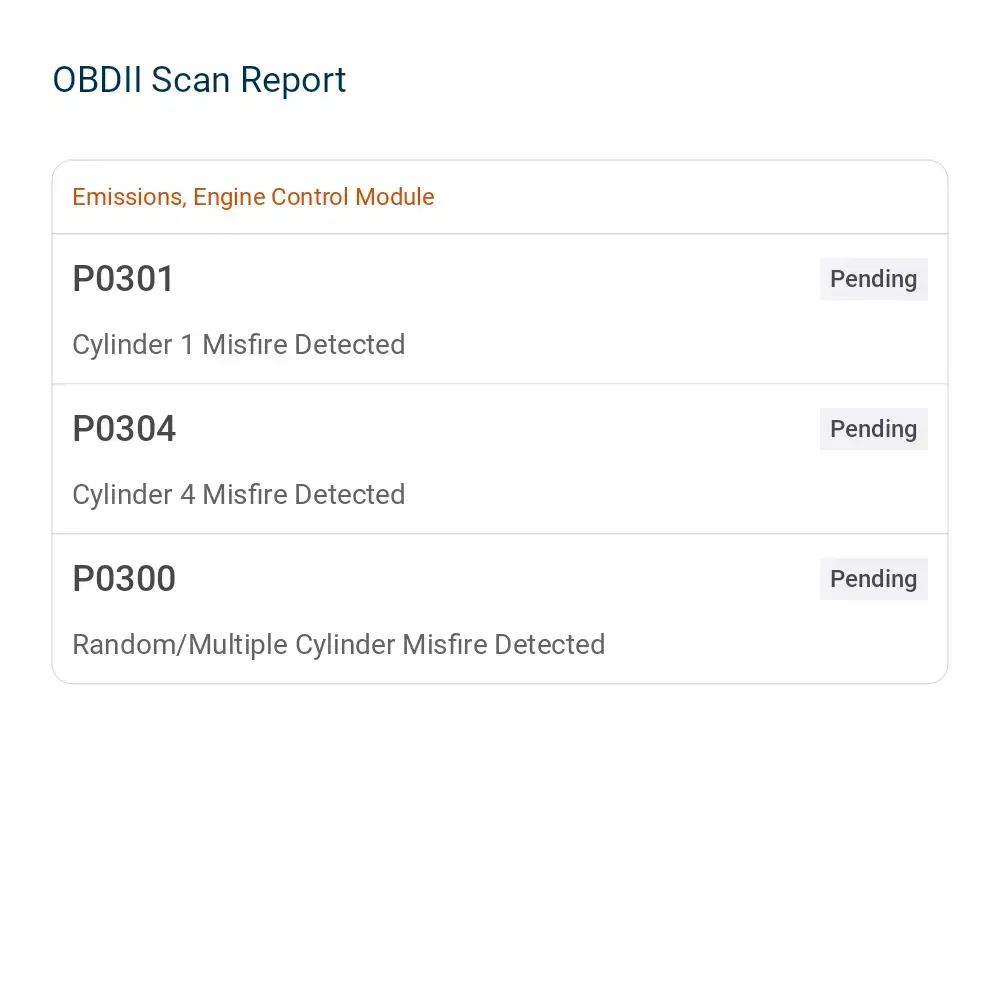Select Random/Multiple Cylinder Misfire Detected text

pyautogui.click(x=339, y=644)
